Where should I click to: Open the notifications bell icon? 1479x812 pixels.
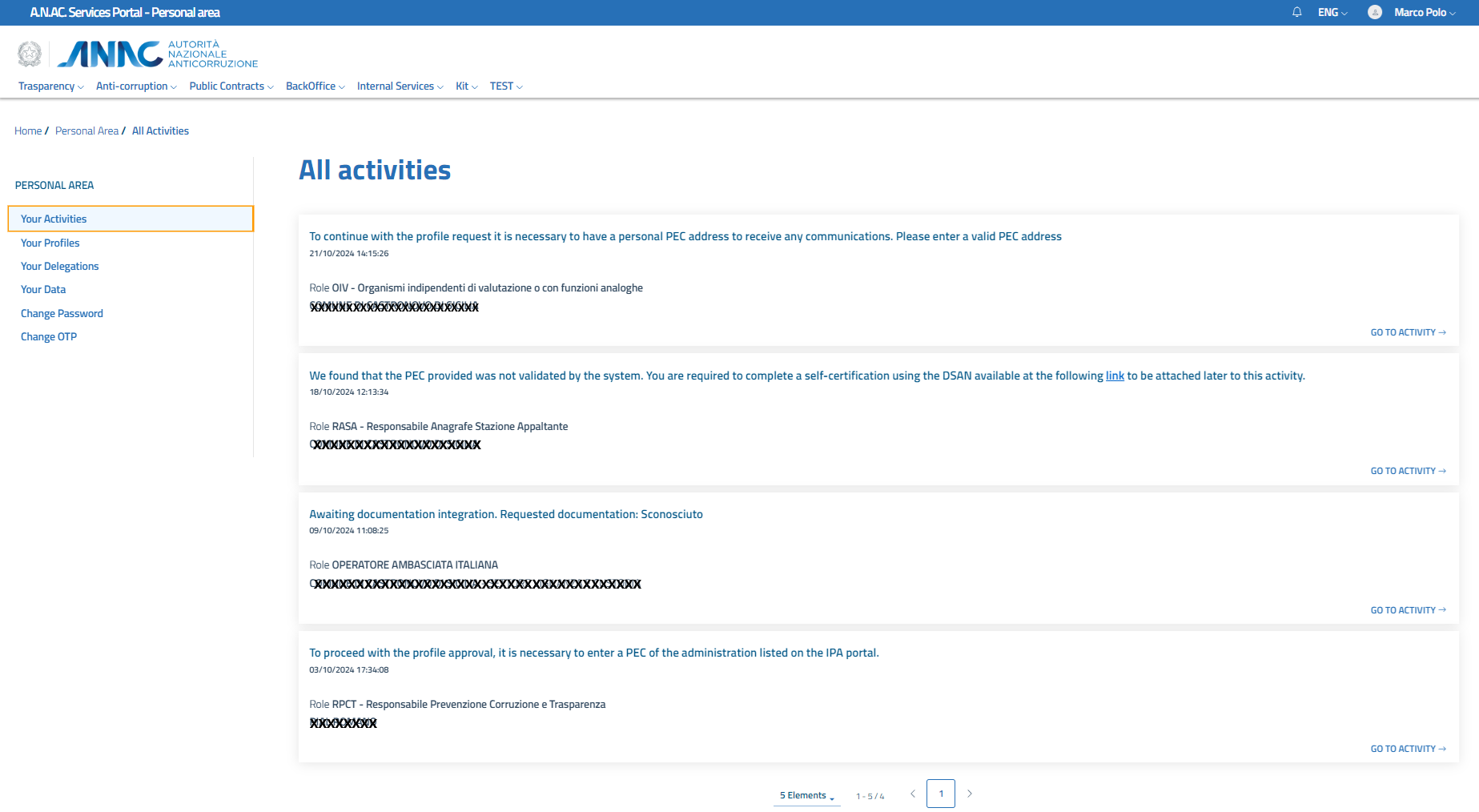(x=1296, y=12)
